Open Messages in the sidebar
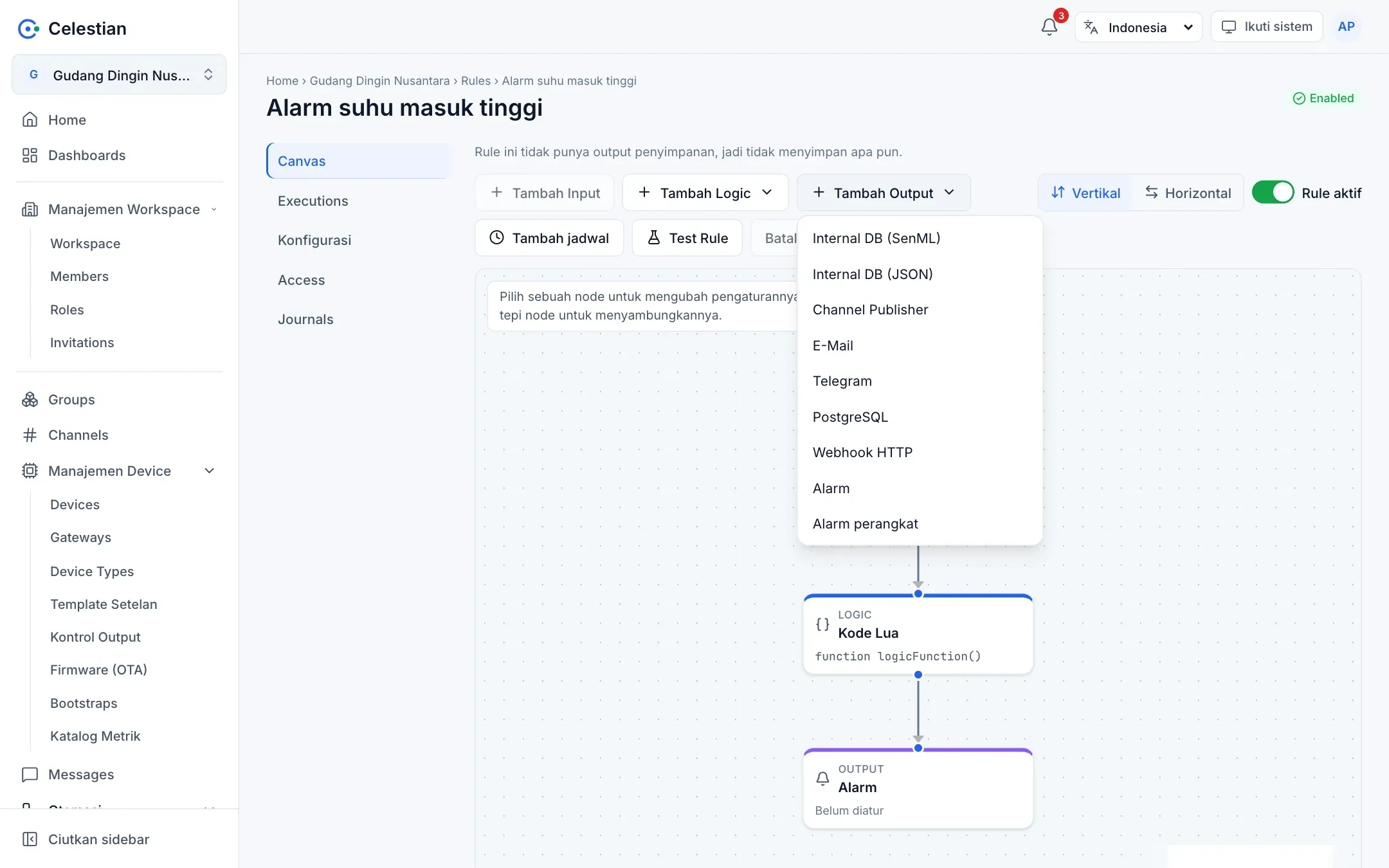 point(119,774)
